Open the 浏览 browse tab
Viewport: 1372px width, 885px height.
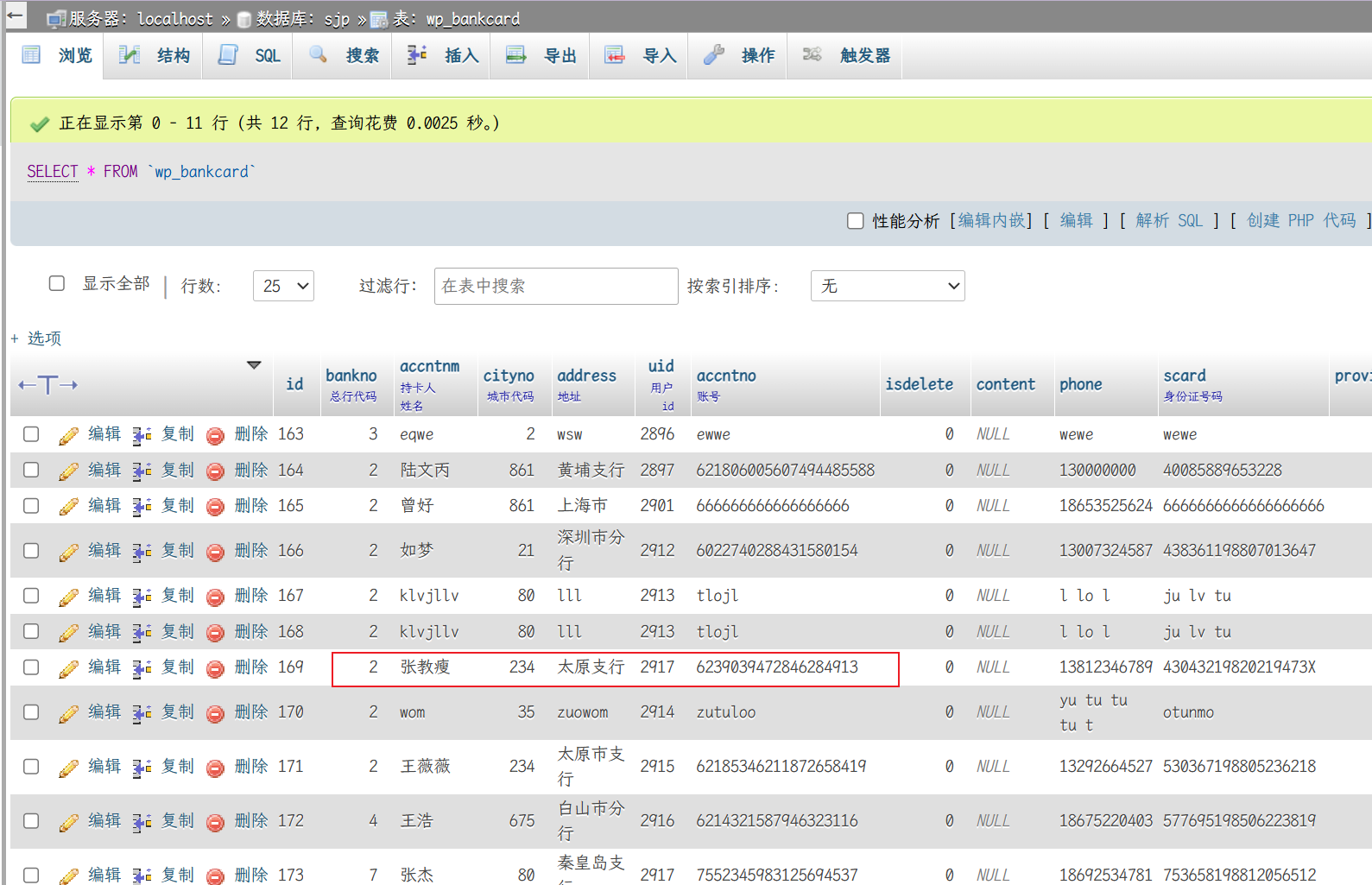(57, 55)
